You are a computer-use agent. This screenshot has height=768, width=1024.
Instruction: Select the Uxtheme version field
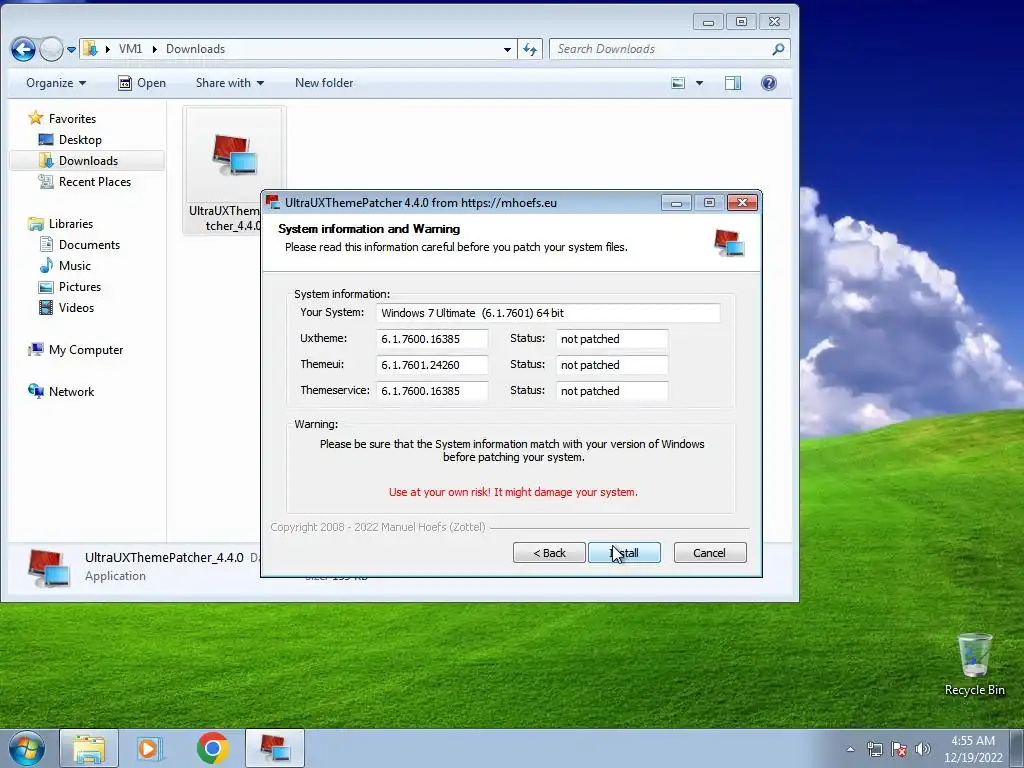point(432,339)
